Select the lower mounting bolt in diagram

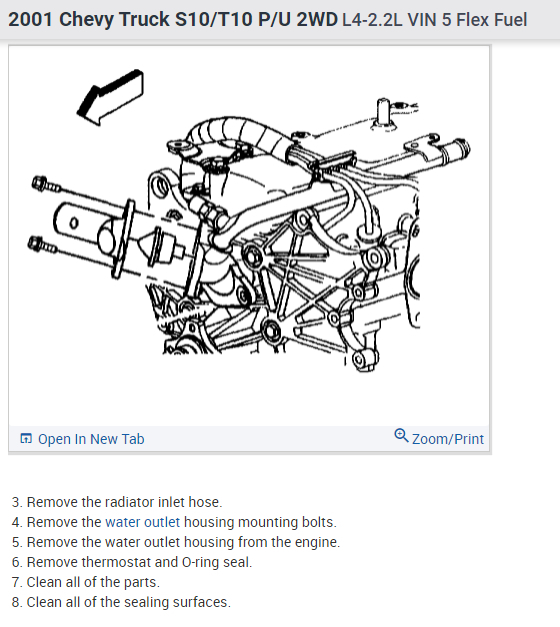pos(42,245)
